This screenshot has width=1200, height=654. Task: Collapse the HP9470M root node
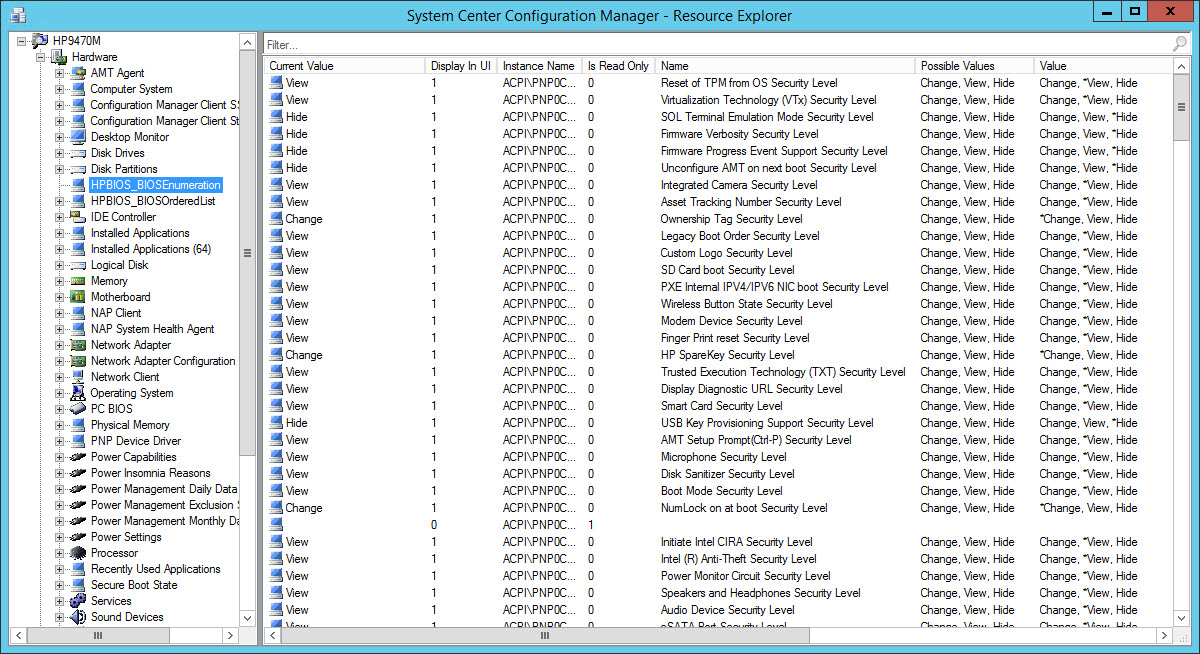22,41
